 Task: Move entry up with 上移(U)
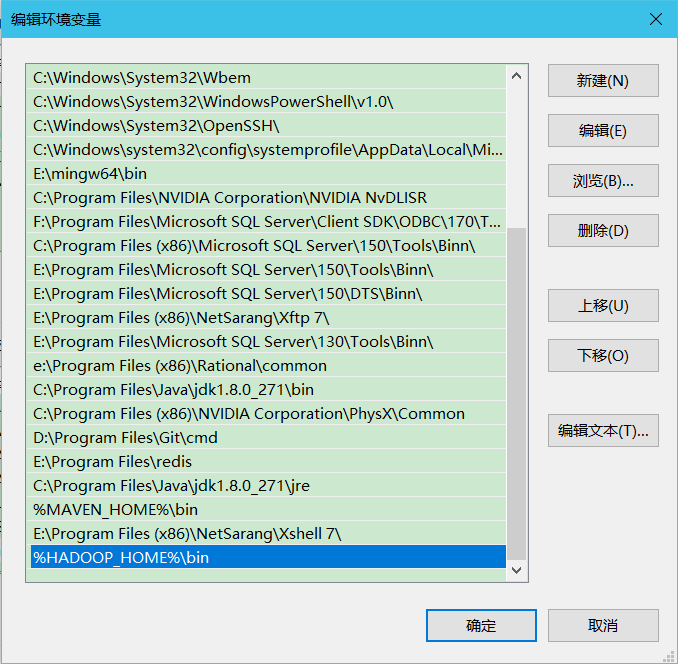(x=603, y=306)
